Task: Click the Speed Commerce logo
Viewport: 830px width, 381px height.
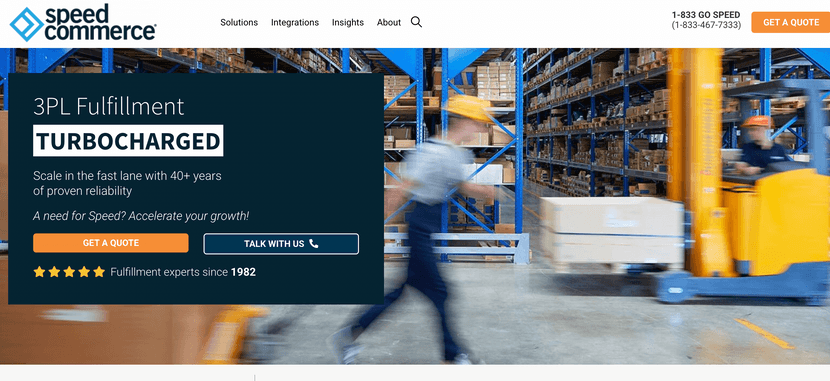Action: [83, 23]
